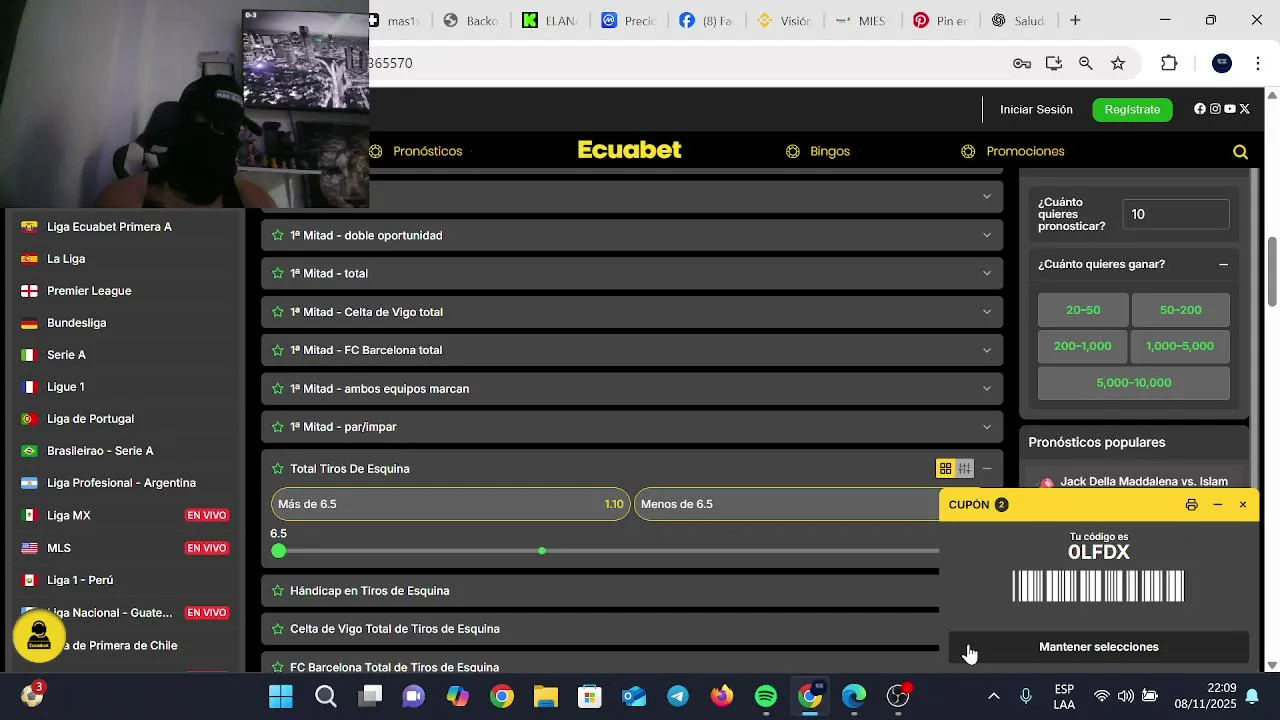Screen dimensions: 1280x720
Task: Favorite the '1ª Mitad - par/impar' star
Action: [278, 427]
